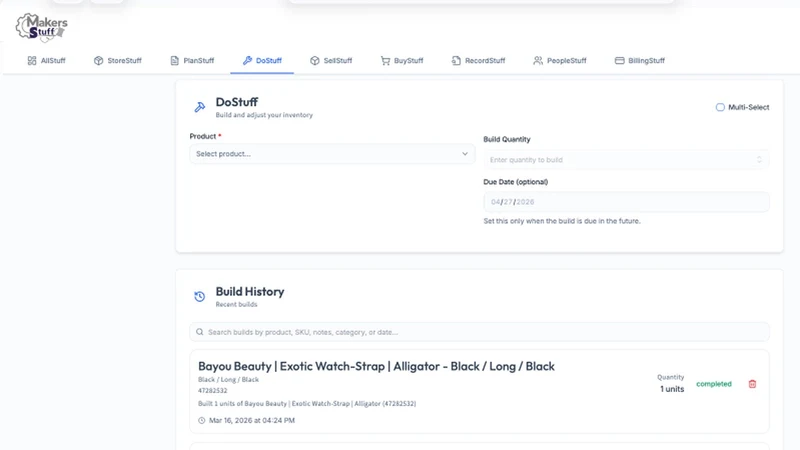Open the AllStuff tab
The image size is (800, 450).
tap(46, 61)
